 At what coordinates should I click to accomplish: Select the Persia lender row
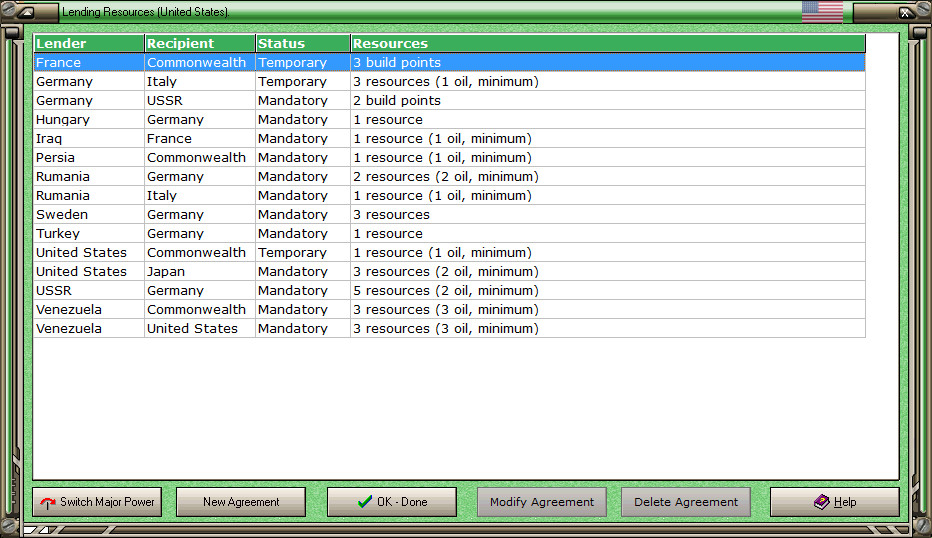[449, 158]
